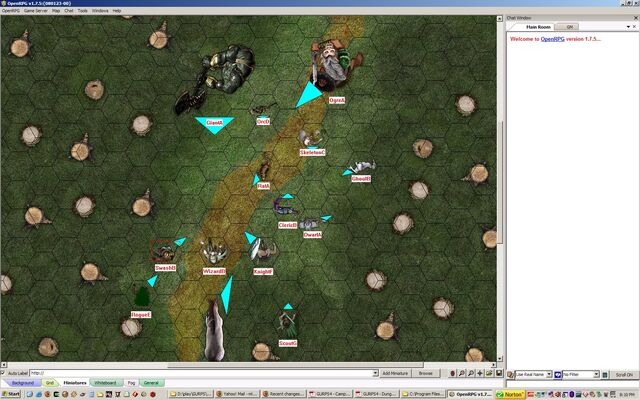Toggle the Auto Label checkbox
The image size is (640, 400).
[x=3, y=373]
